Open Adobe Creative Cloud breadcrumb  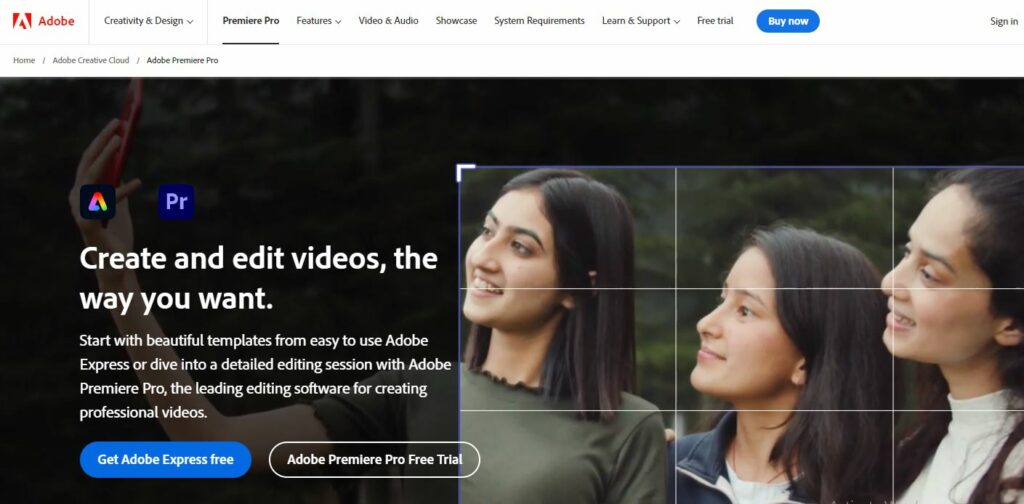tap(91, 60)
